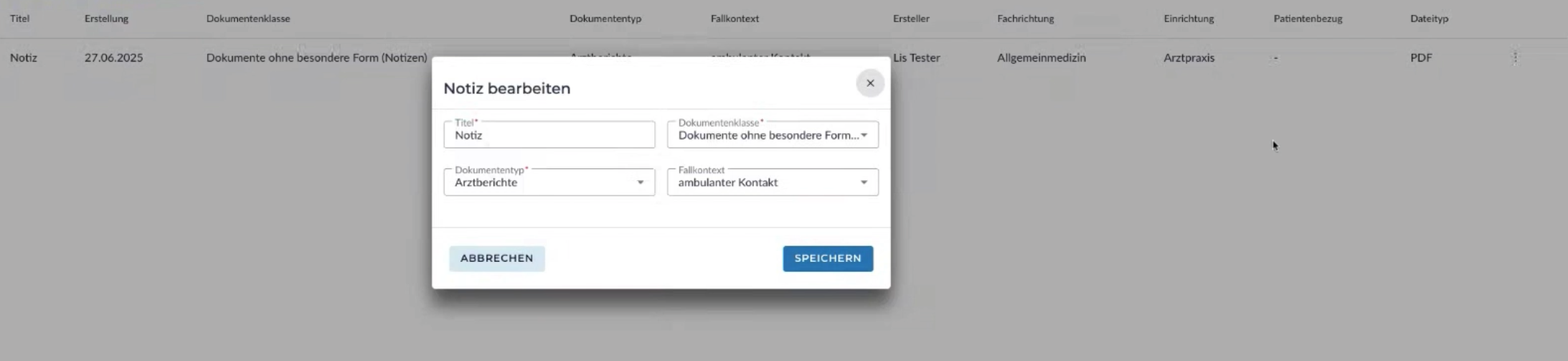Sort by the Titel column header

[20, 19]
